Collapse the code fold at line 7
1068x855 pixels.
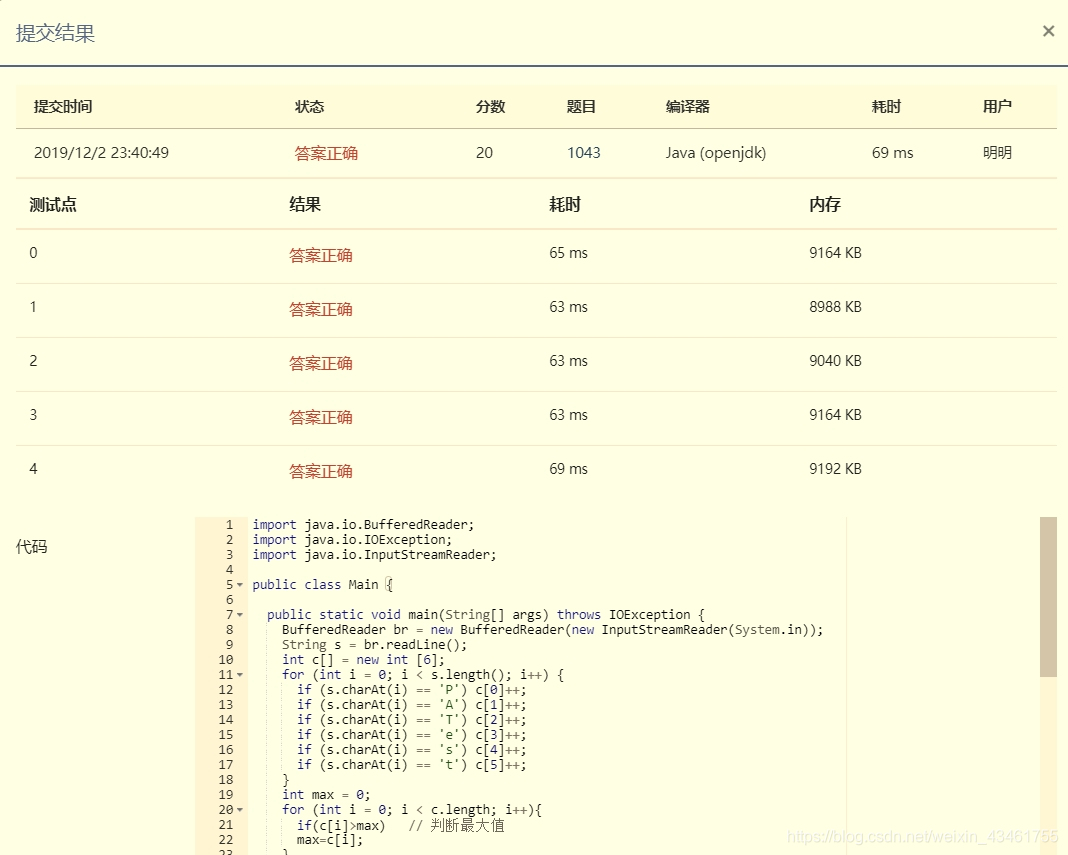[240, 615]
